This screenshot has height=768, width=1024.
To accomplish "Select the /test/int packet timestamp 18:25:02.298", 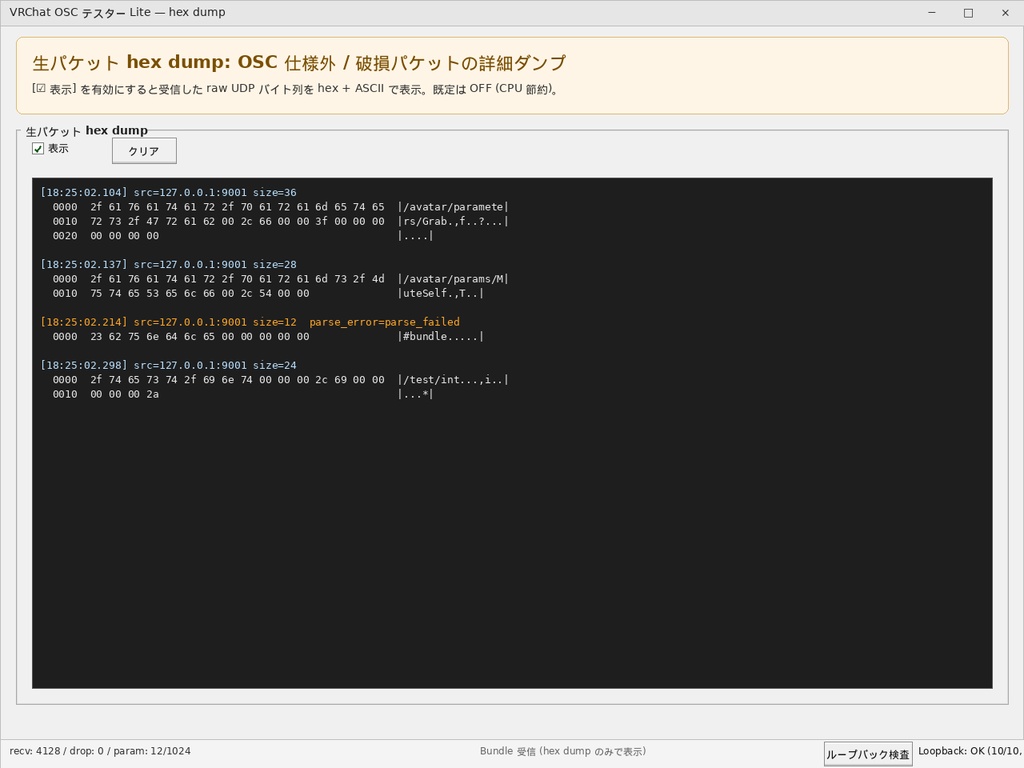I will pyautogui.click(x=83, y=365).
